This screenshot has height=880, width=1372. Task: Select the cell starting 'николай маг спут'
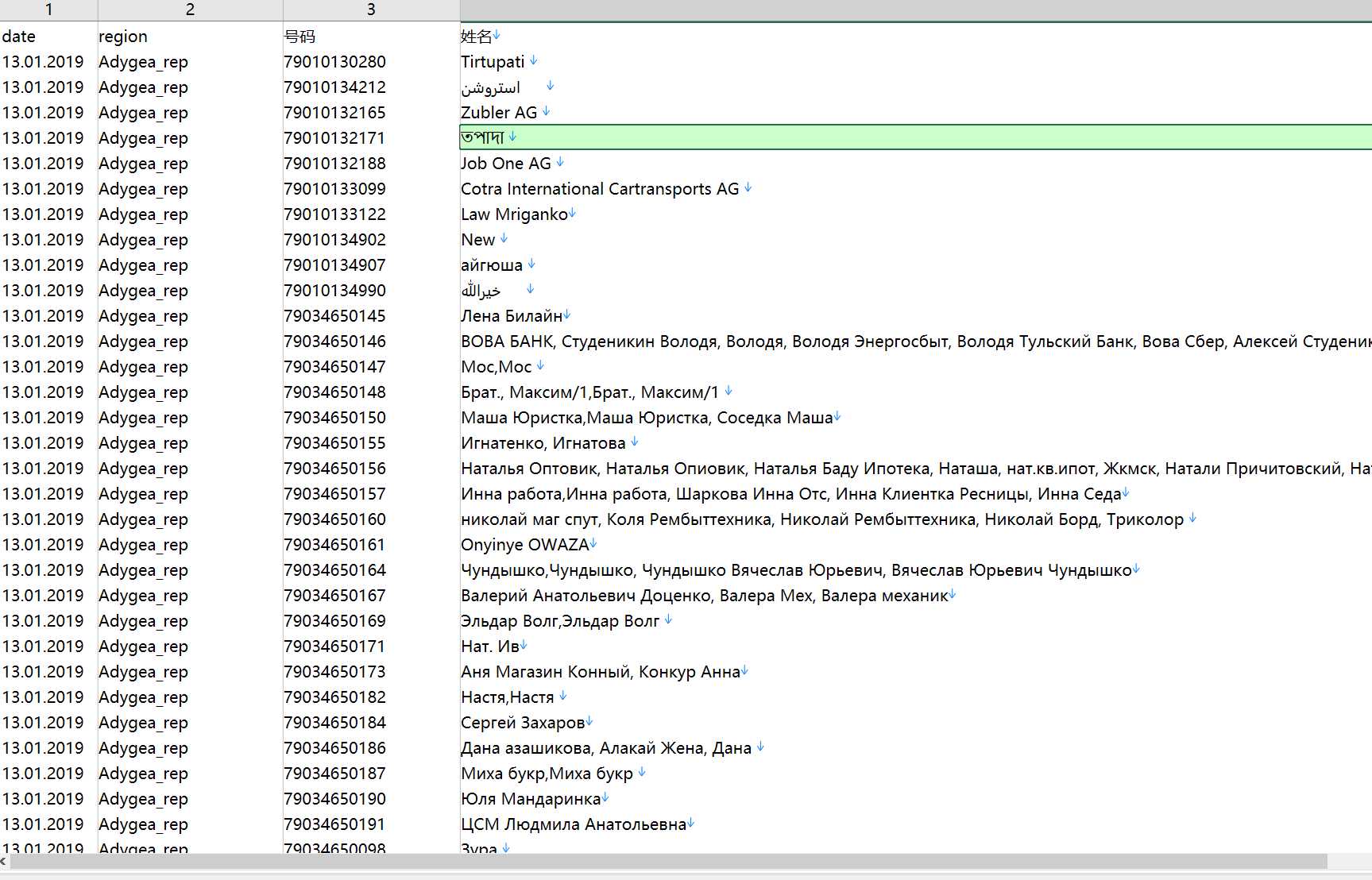(916, 519)
